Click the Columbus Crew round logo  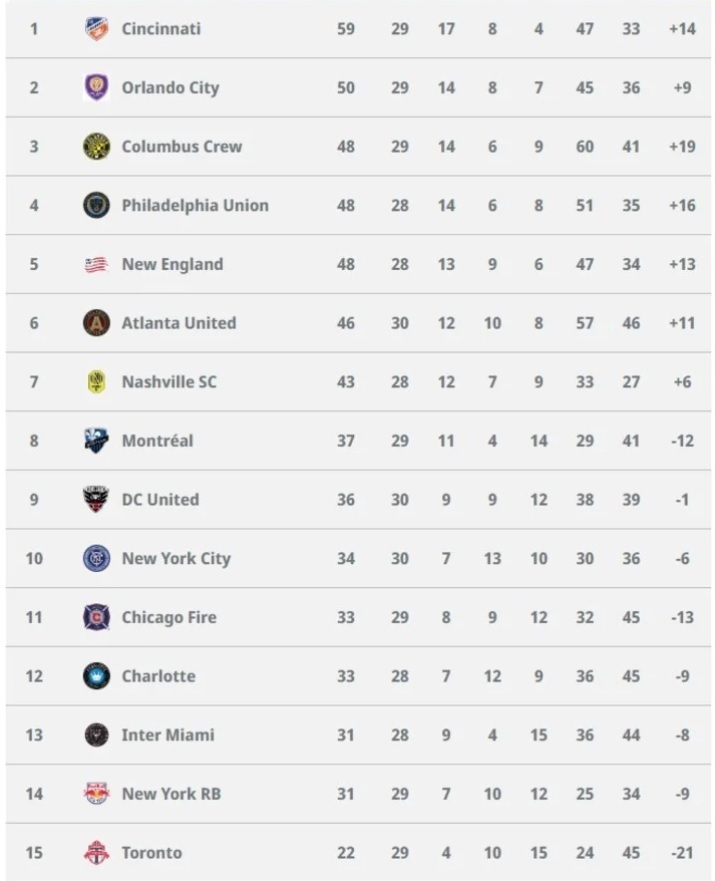(96, 147)
